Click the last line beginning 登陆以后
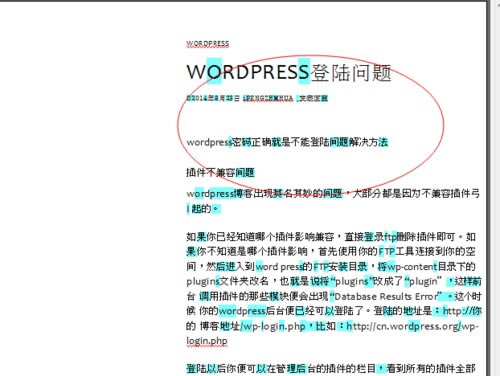 pyautogui.click(x=331, y=368)
